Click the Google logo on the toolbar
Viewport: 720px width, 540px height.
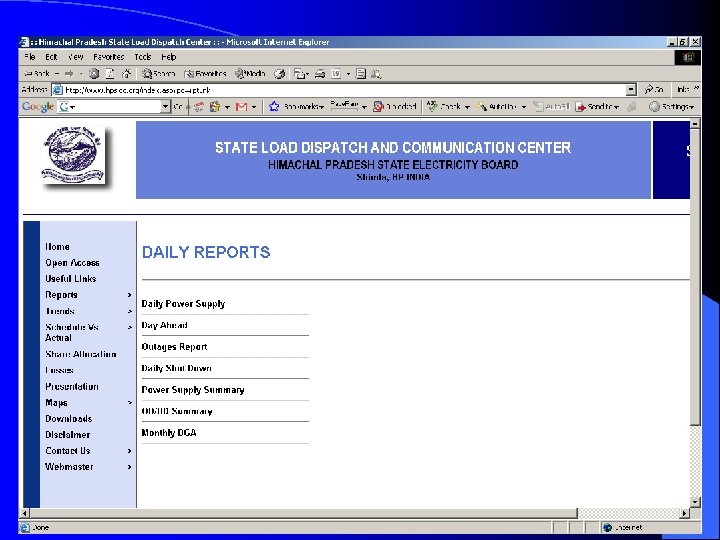[38, 107]
